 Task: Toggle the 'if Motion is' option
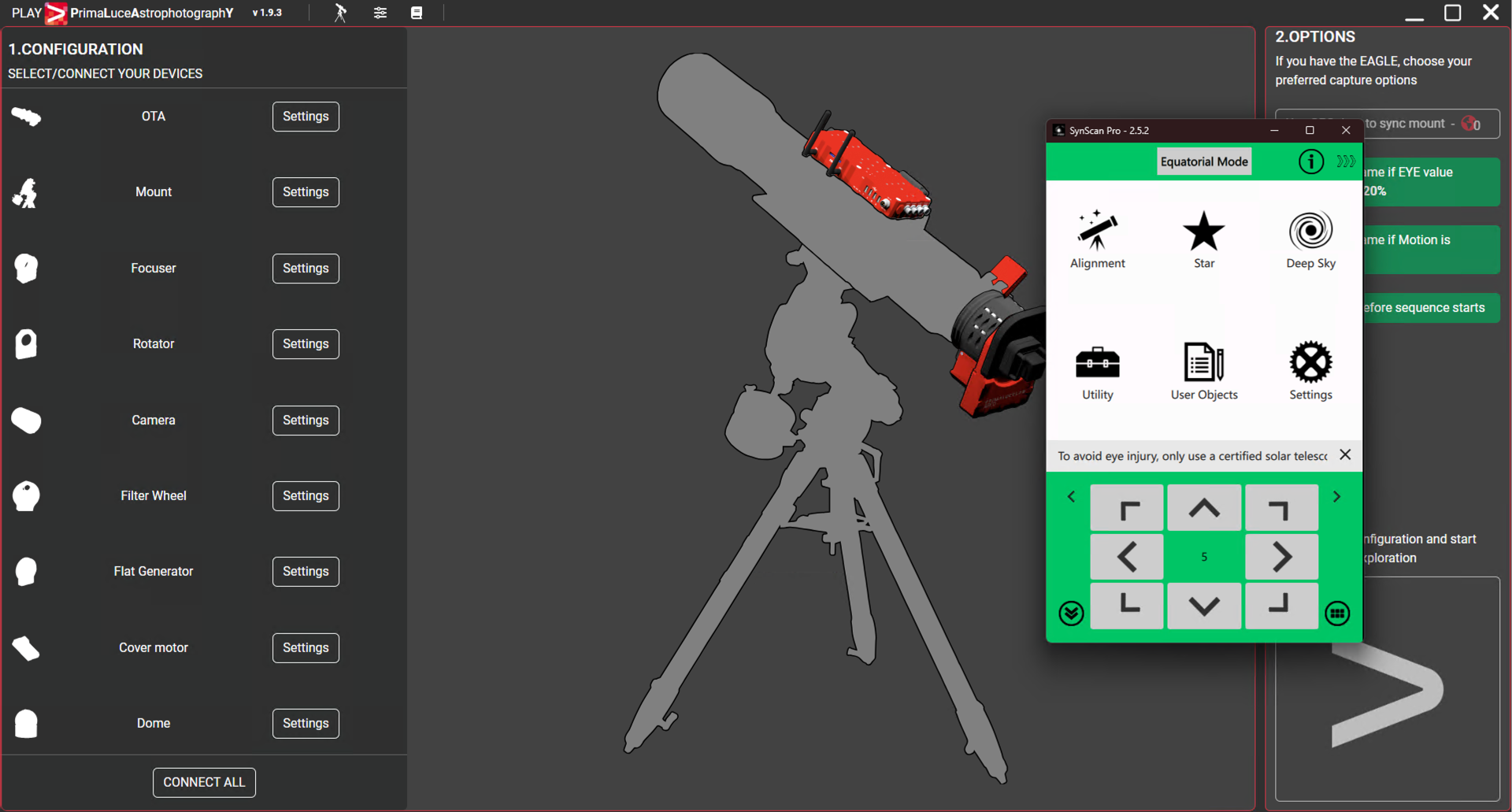point(1431,250)
